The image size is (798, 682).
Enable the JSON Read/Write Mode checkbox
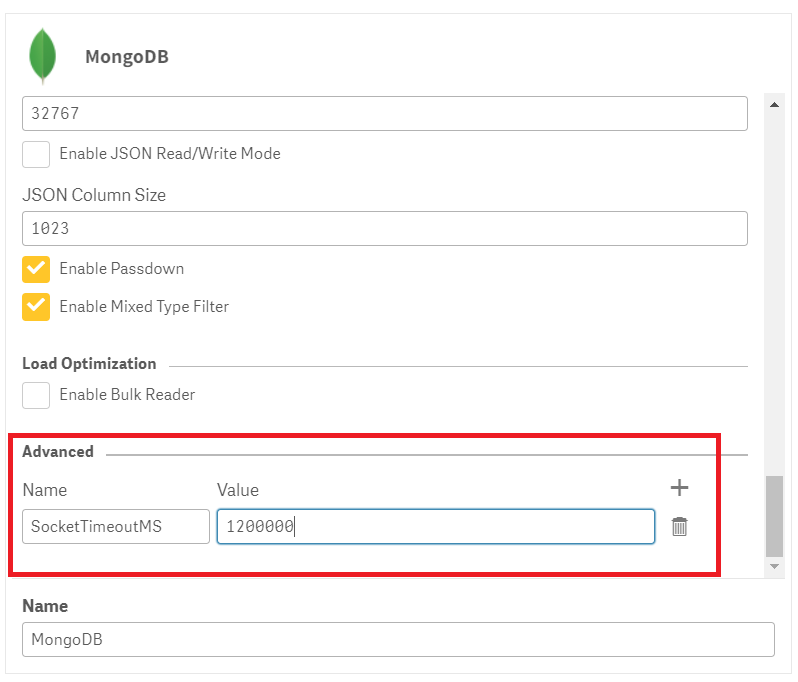coord(36,154)
